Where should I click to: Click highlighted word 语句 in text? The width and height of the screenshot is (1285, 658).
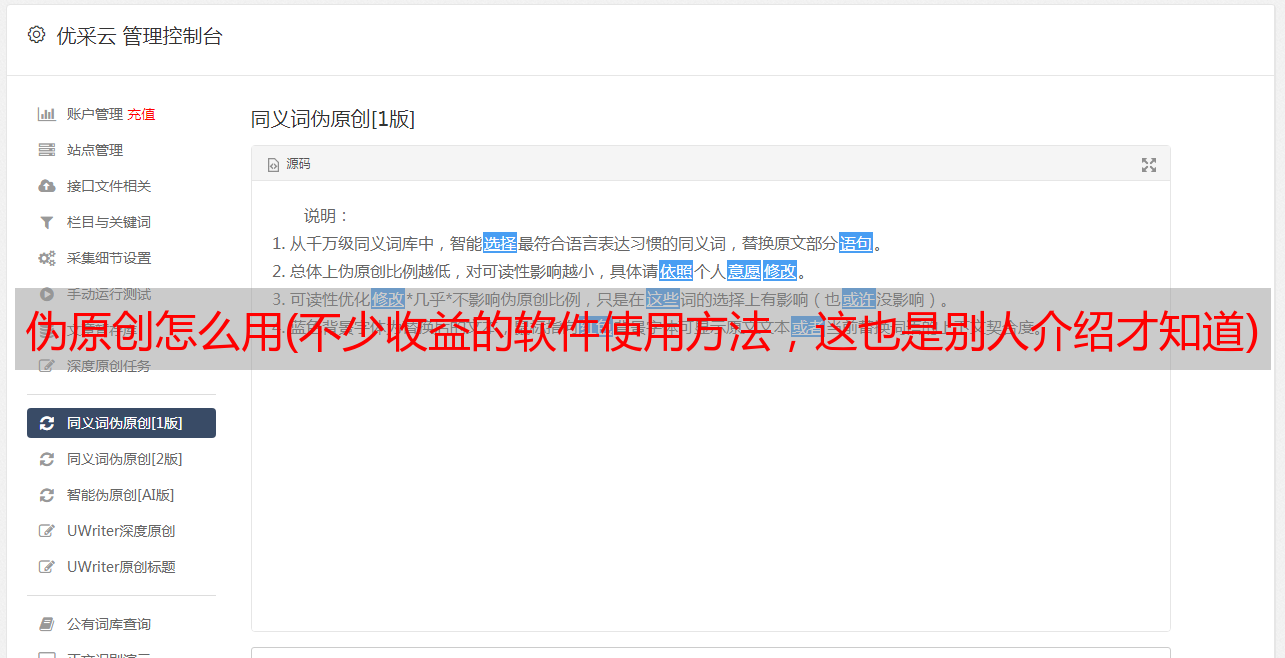856,243
